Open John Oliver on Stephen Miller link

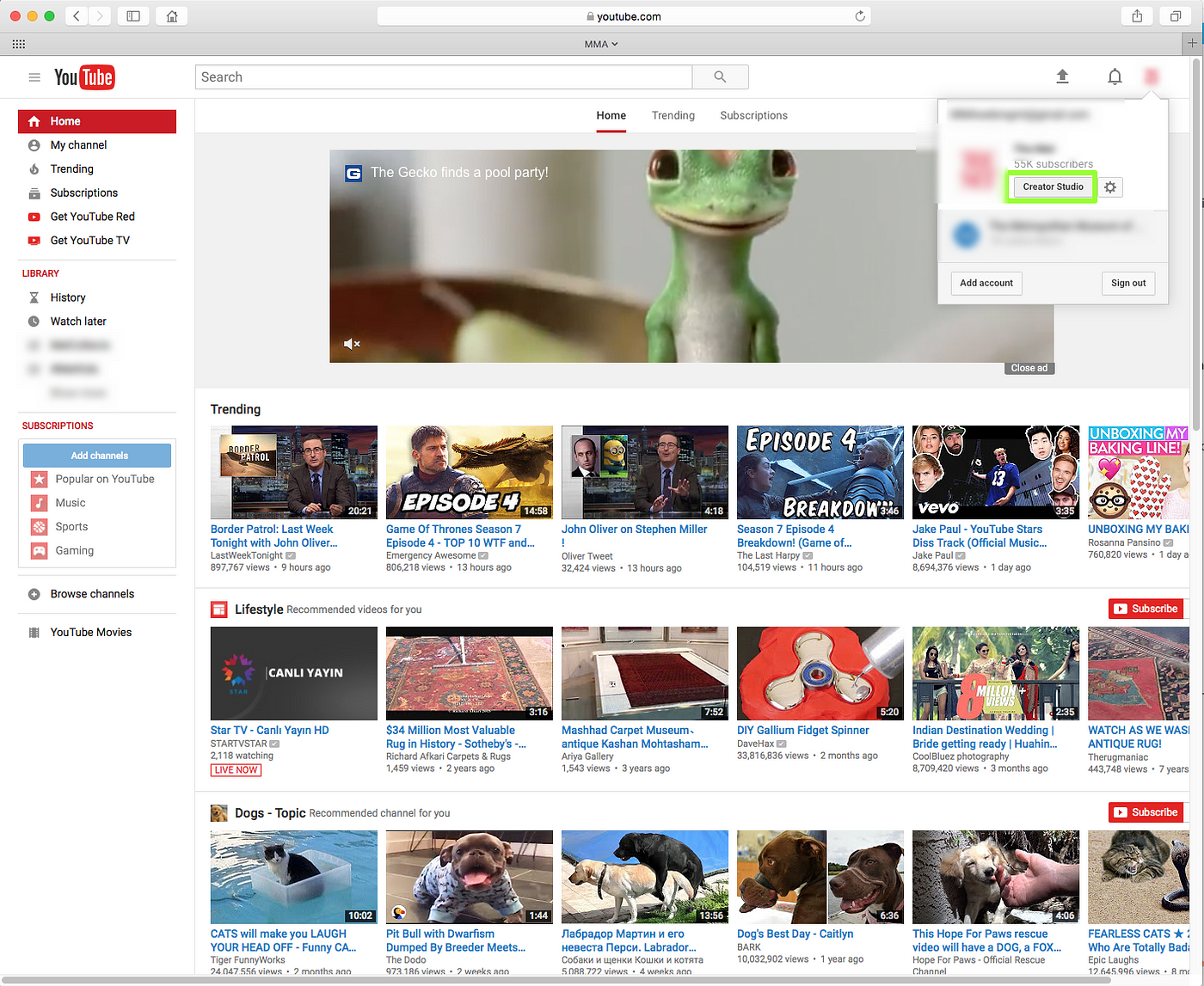pos(634,536)
